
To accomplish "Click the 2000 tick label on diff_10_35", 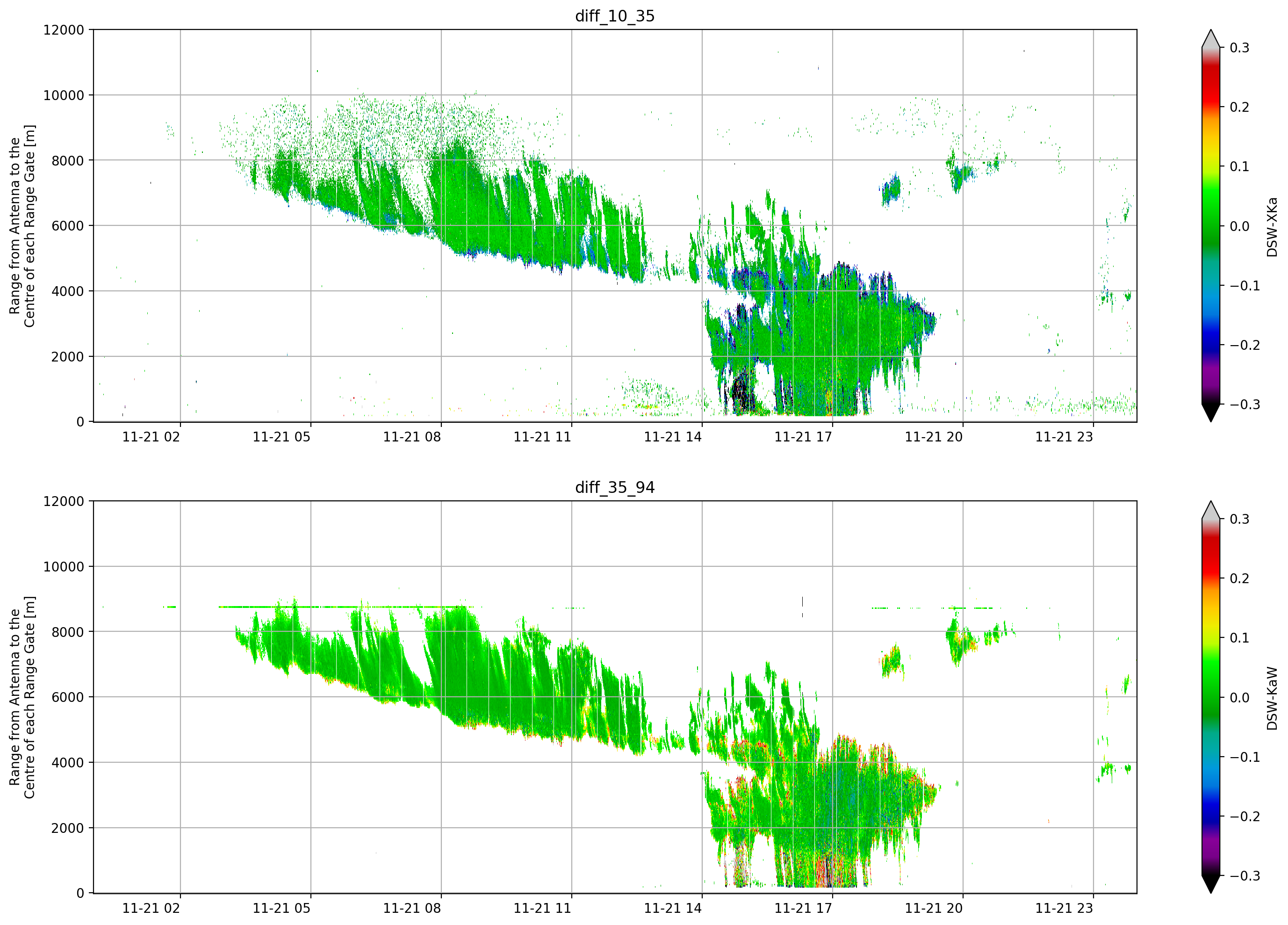I will coord(68,357).
